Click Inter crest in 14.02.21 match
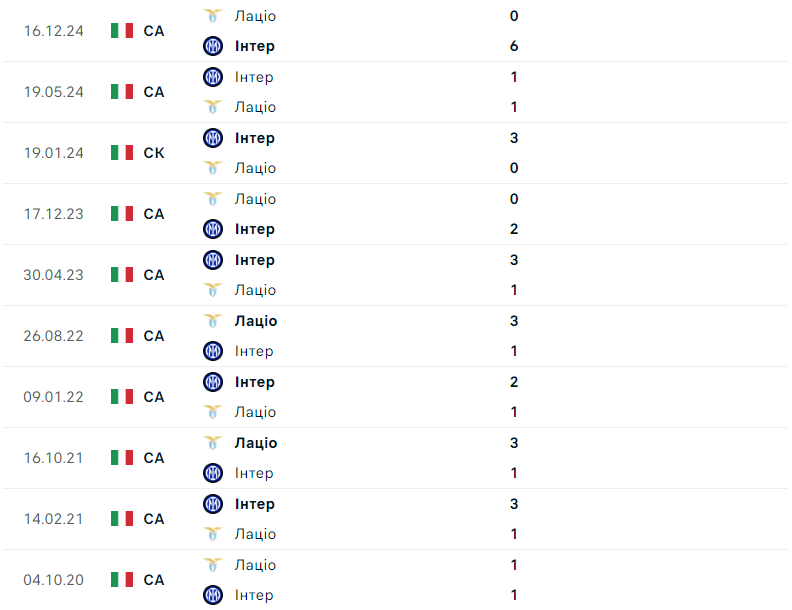Viewport: 792px width, 610px height. [212, 504]
